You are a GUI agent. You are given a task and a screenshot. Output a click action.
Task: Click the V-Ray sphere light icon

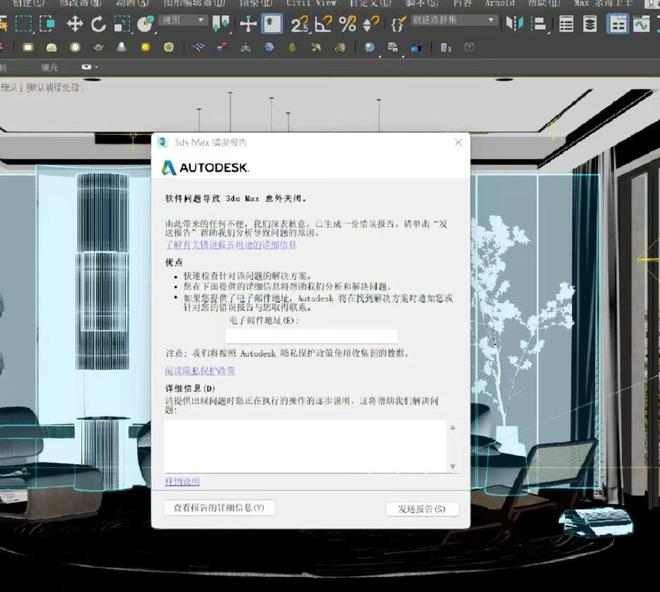(75, 47)
